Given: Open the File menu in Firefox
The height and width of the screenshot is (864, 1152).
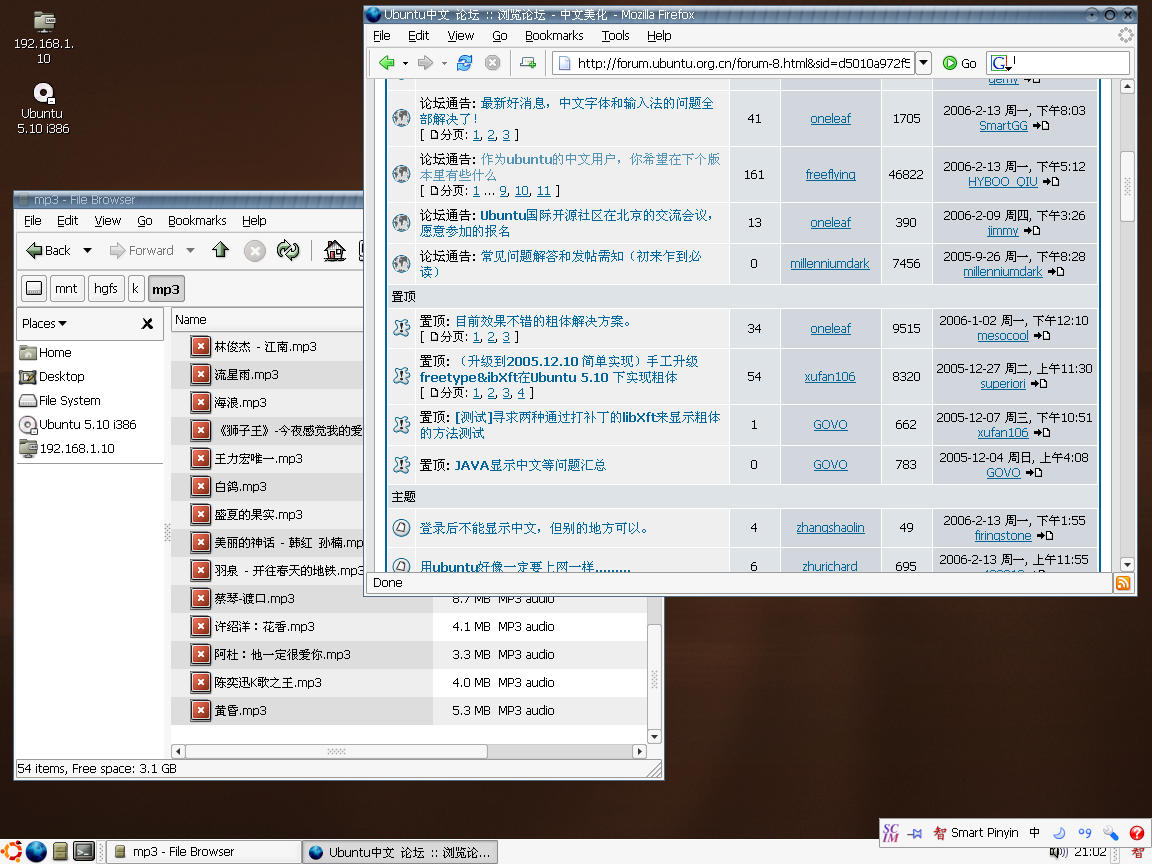Looking at the screenshot, I should pos(381,35).
